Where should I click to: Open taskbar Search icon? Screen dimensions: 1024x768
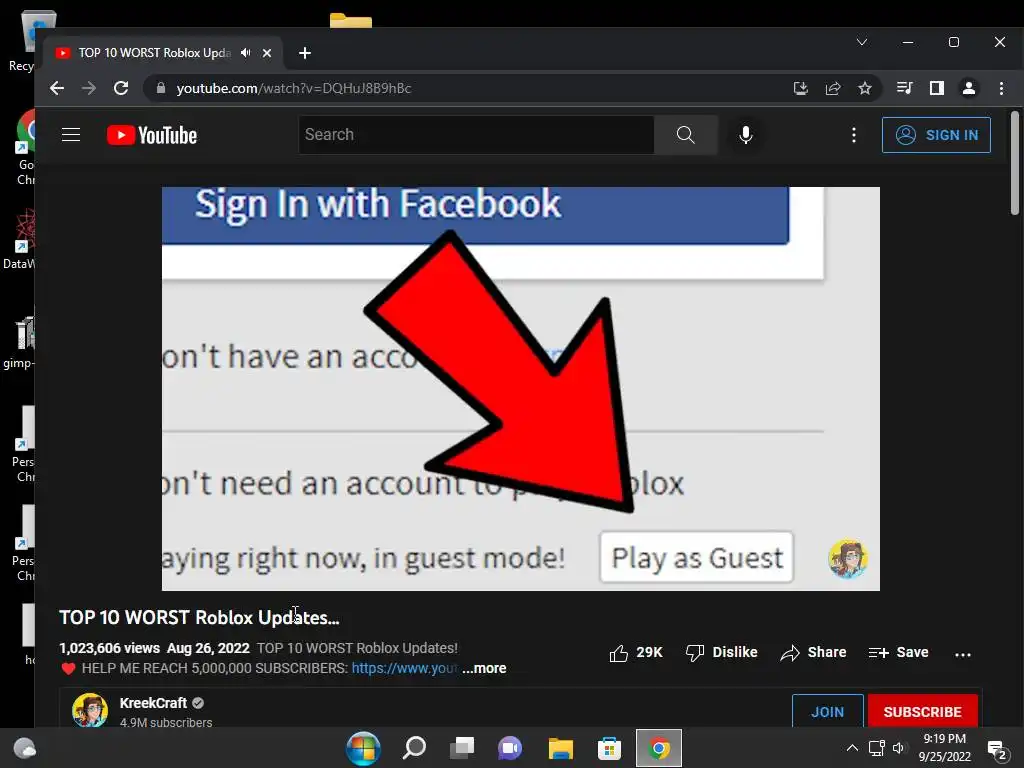click(x=414, y=748)
